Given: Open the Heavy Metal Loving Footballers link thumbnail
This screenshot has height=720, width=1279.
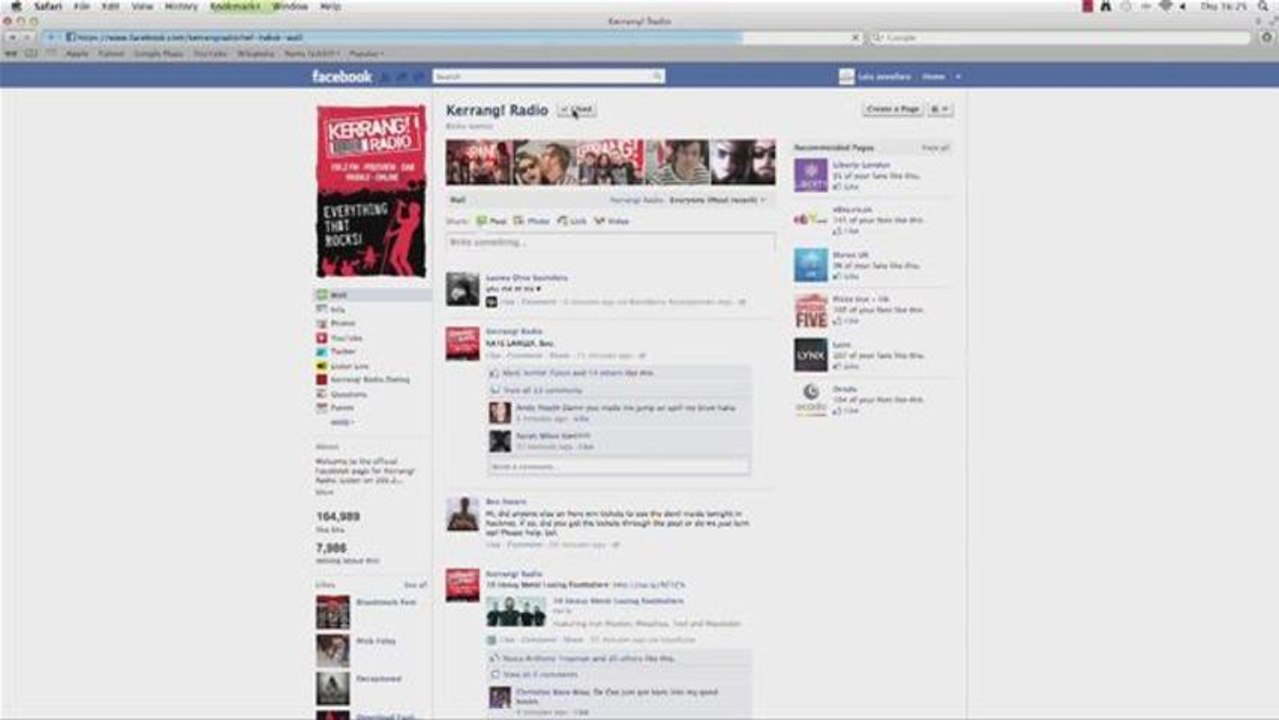Looking at the screenshot, I should (x=516, y=612).
